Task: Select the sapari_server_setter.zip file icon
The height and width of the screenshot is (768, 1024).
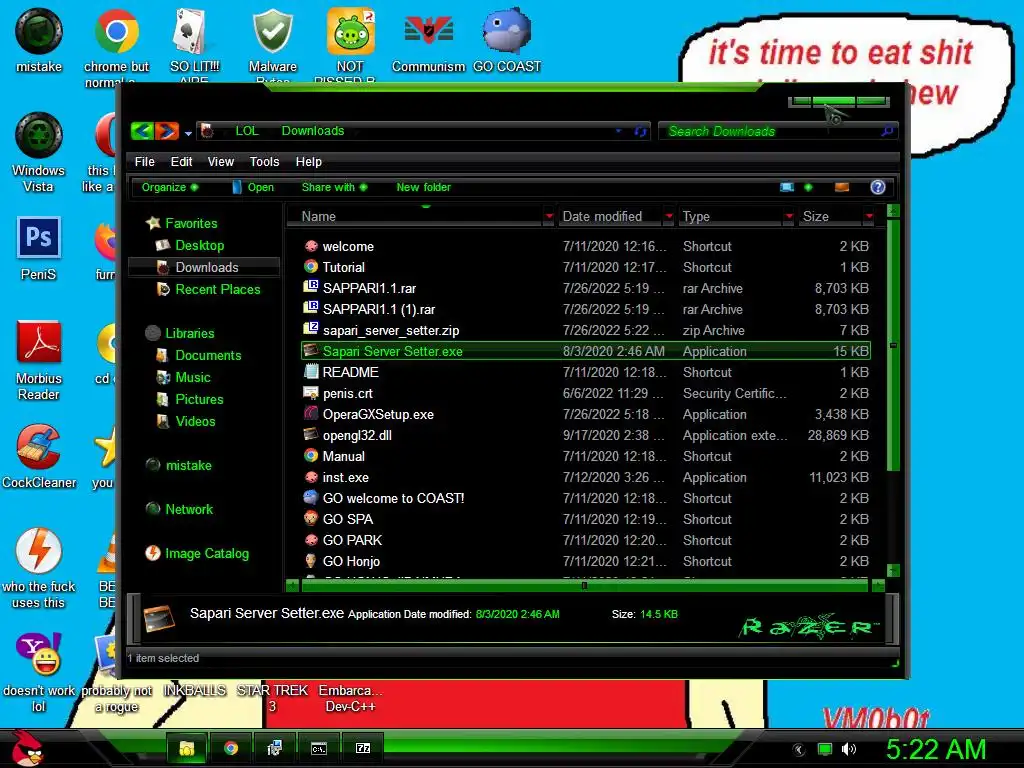Action: pyautogui.click(x=311, y=330)
